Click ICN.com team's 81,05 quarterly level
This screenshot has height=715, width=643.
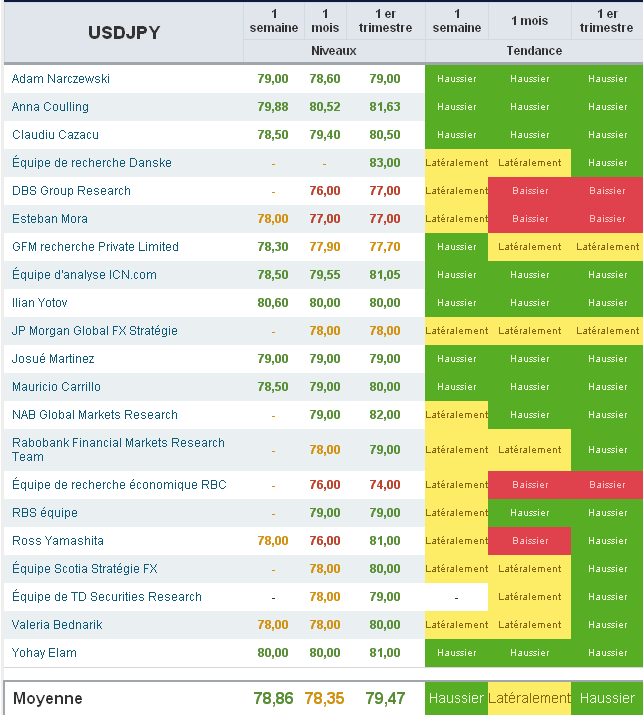click(x=385, y=275)
